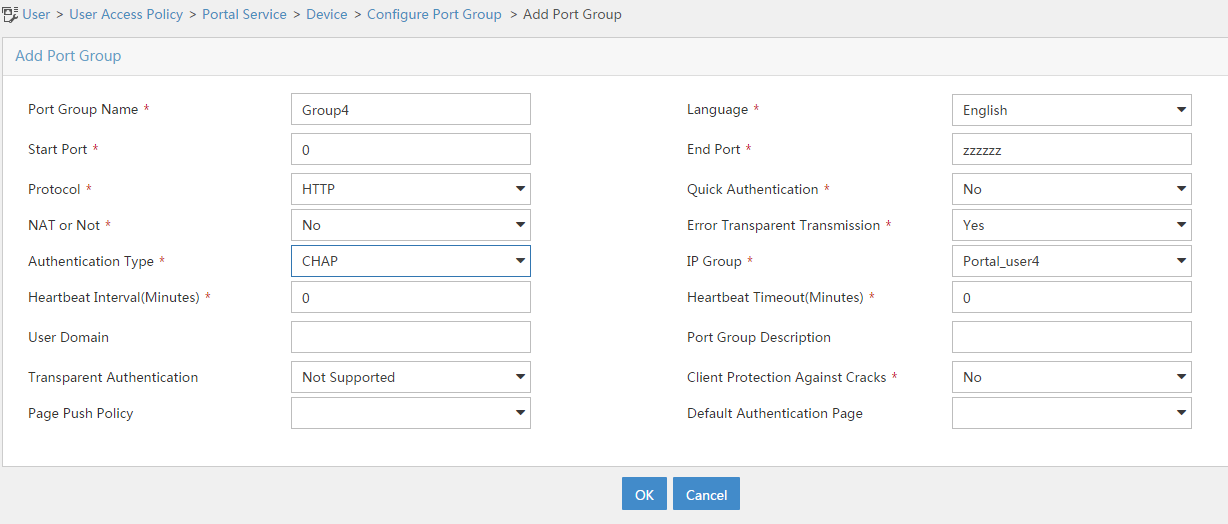Open the NAT or Not dropdown
The height and width of the screenshot is (524, 1228).
click(411, 225)
